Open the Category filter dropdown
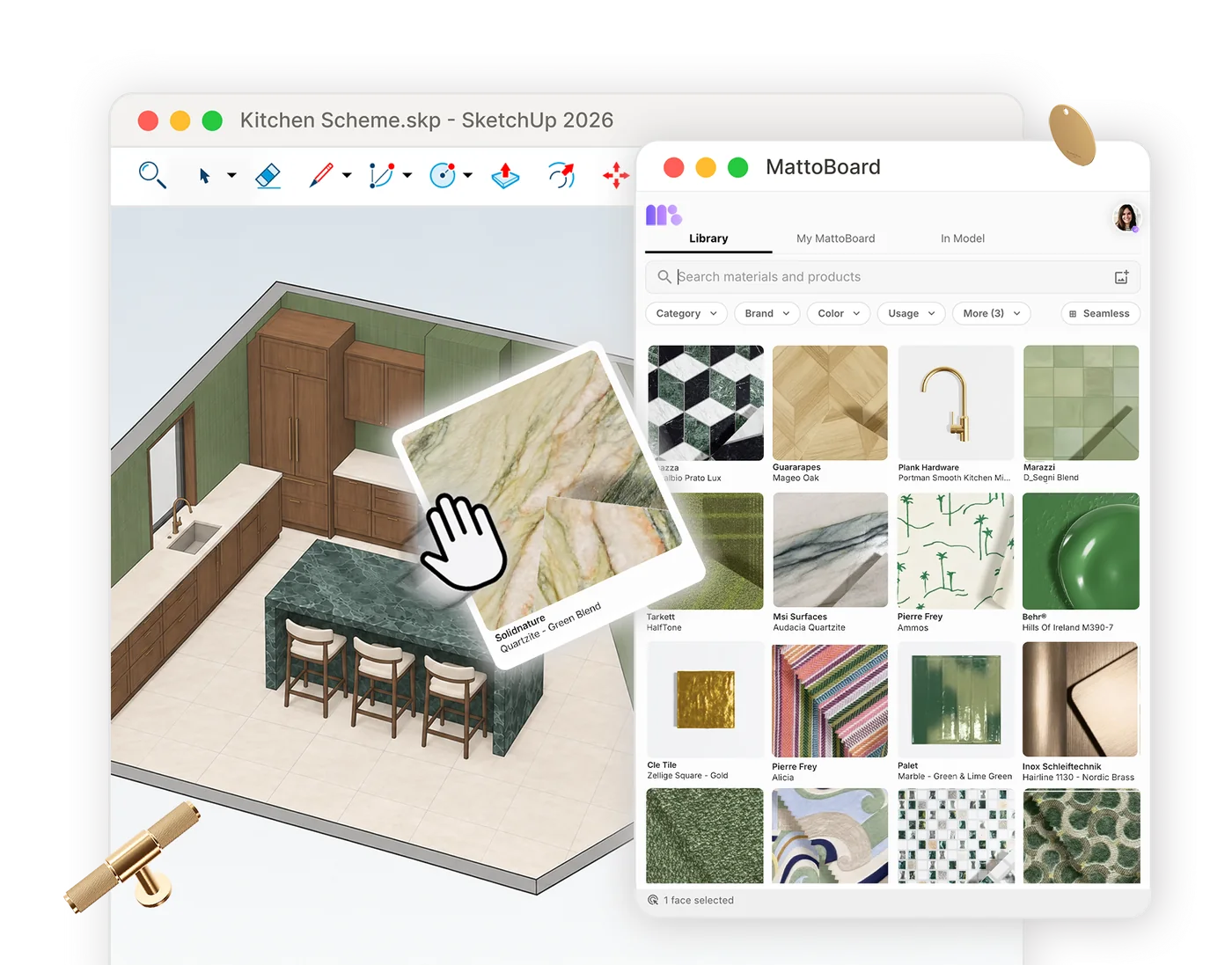The width and height of the screenshot is (1232, 965). [x=686, y=313]
